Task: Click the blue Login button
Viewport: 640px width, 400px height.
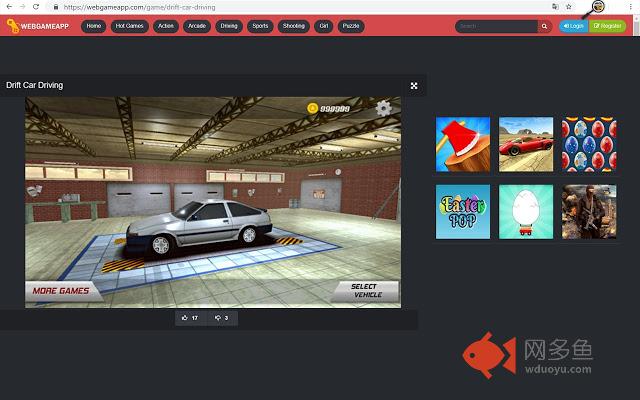Action: (573, 26)
